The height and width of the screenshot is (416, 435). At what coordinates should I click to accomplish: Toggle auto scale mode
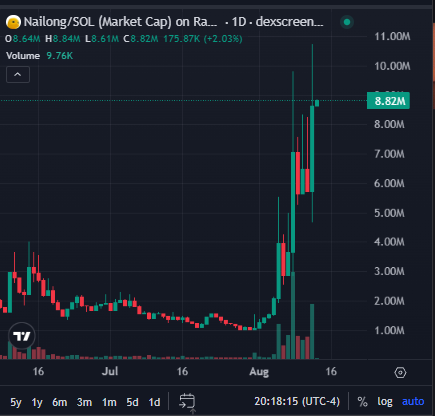413,401
